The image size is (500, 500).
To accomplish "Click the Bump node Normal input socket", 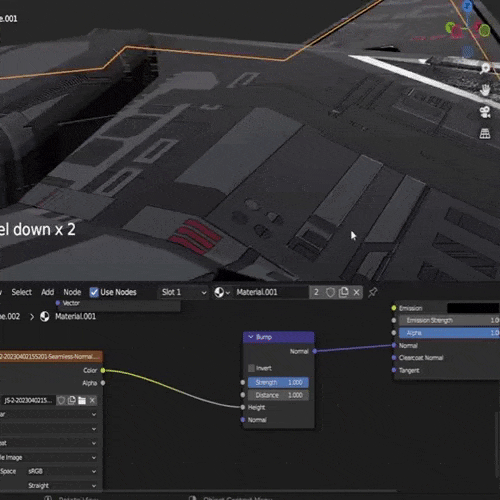I will coord(243,420).
